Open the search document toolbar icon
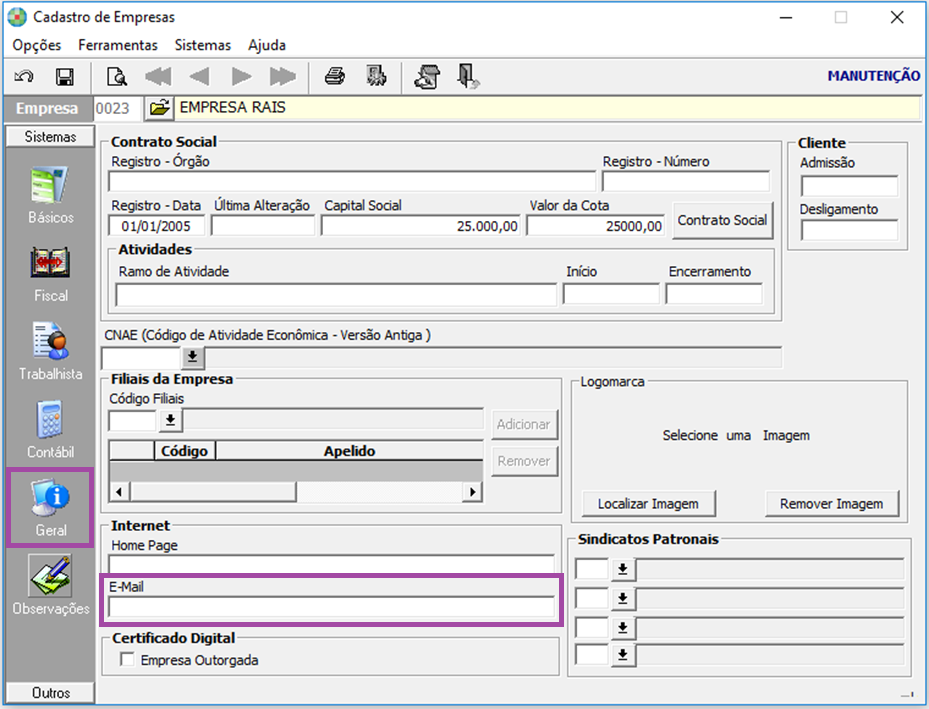 (x=117, y=77)
